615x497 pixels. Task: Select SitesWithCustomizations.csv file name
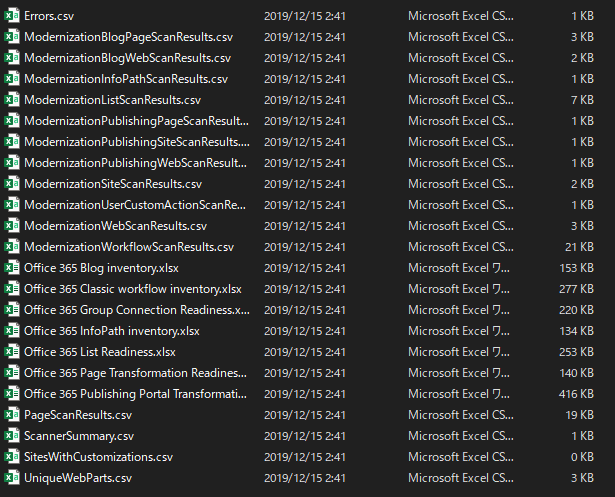pyautogui.click(x=98, y=456)
